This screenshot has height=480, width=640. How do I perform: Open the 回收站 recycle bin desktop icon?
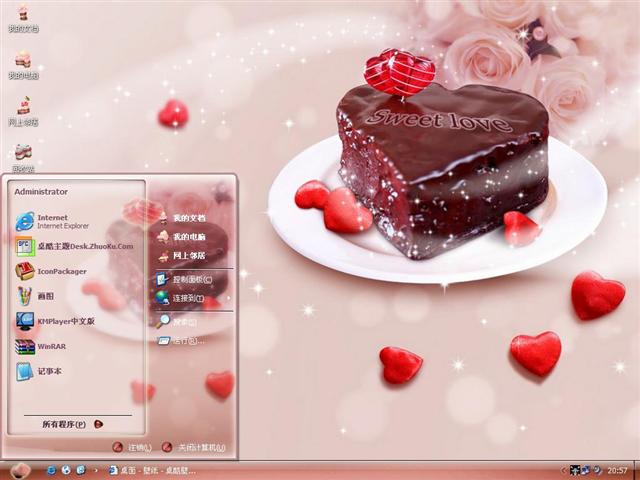[x=23, y=158]
